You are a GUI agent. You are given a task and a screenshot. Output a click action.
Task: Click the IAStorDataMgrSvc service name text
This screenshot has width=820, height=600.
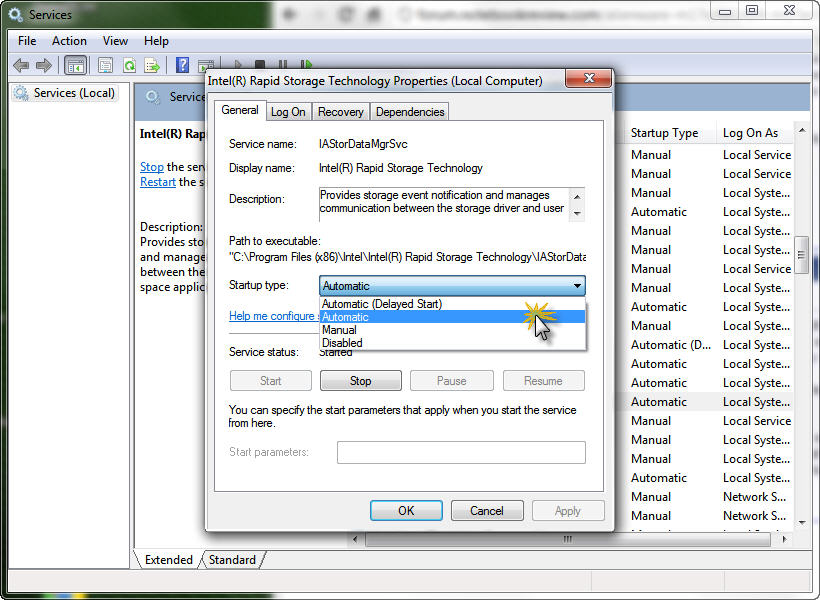coord(363,144)
